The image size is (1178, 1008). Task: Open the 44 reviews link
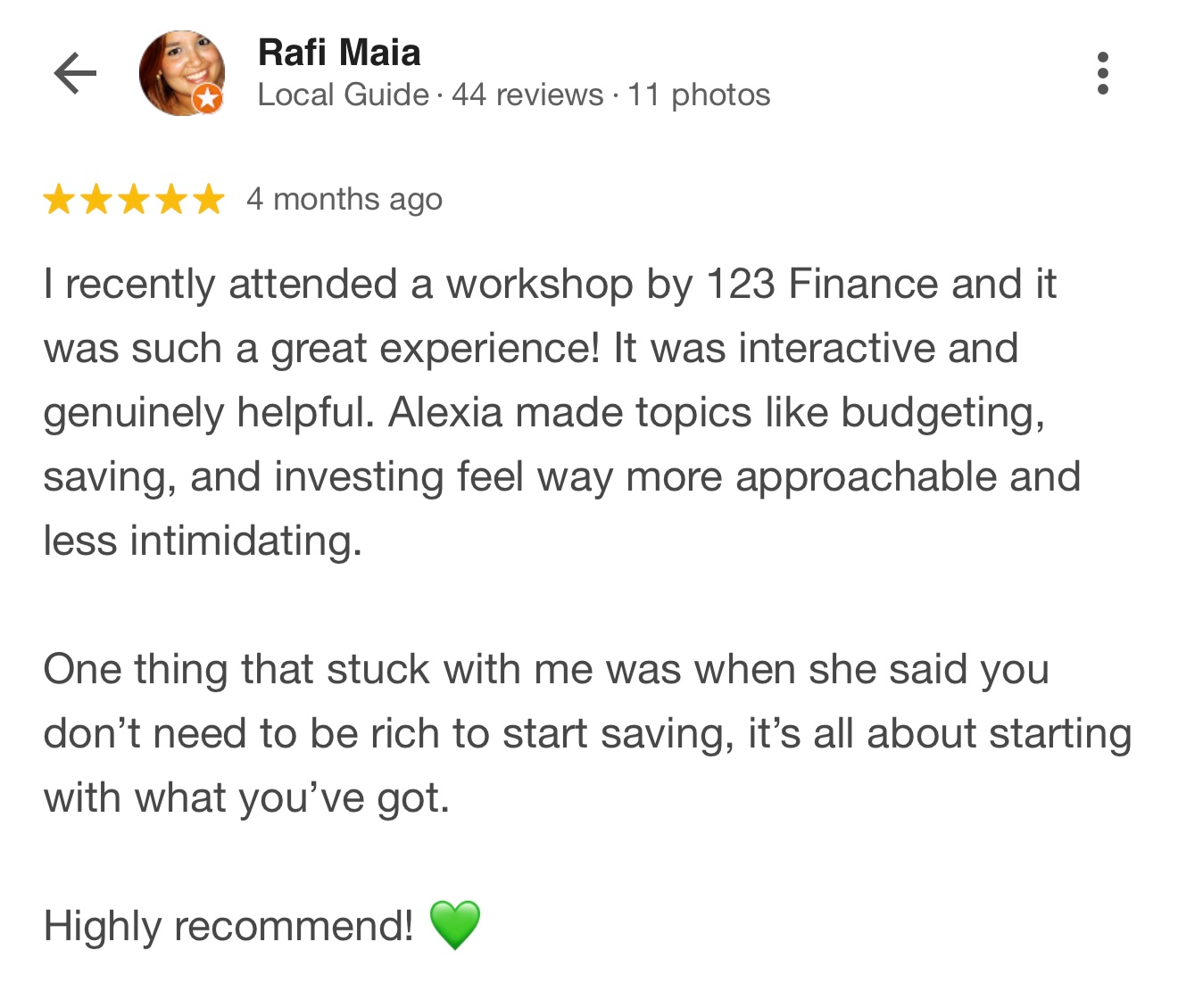pos(527,95)
